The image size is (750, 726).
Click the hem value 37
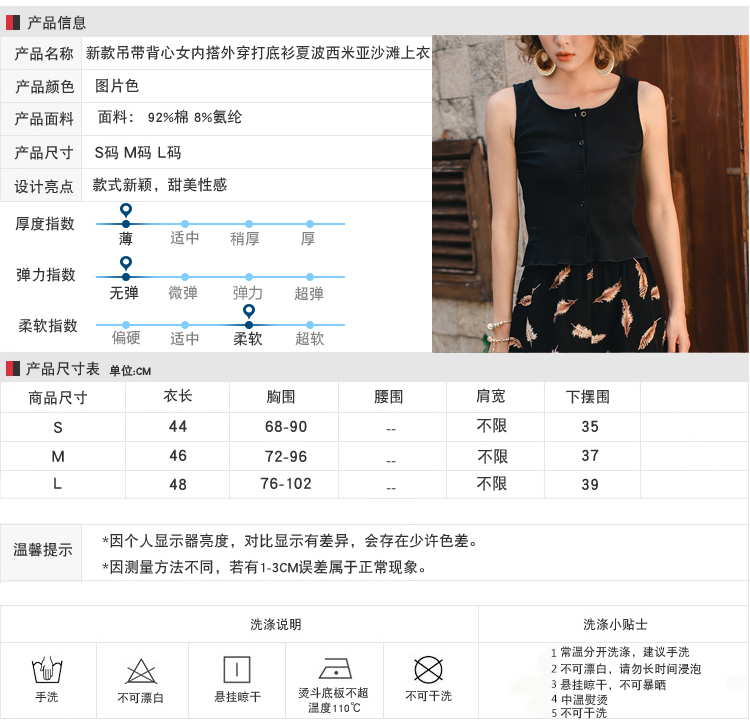tap(590, 455)
